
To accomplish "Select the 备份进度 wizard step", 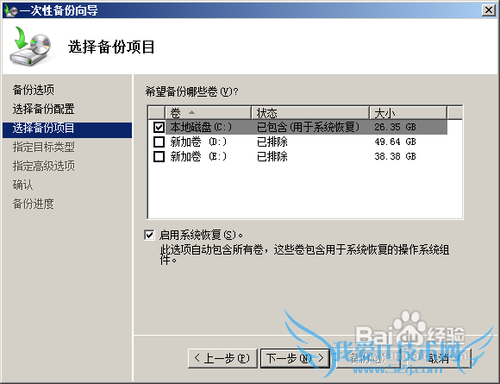I will point(33,204).
